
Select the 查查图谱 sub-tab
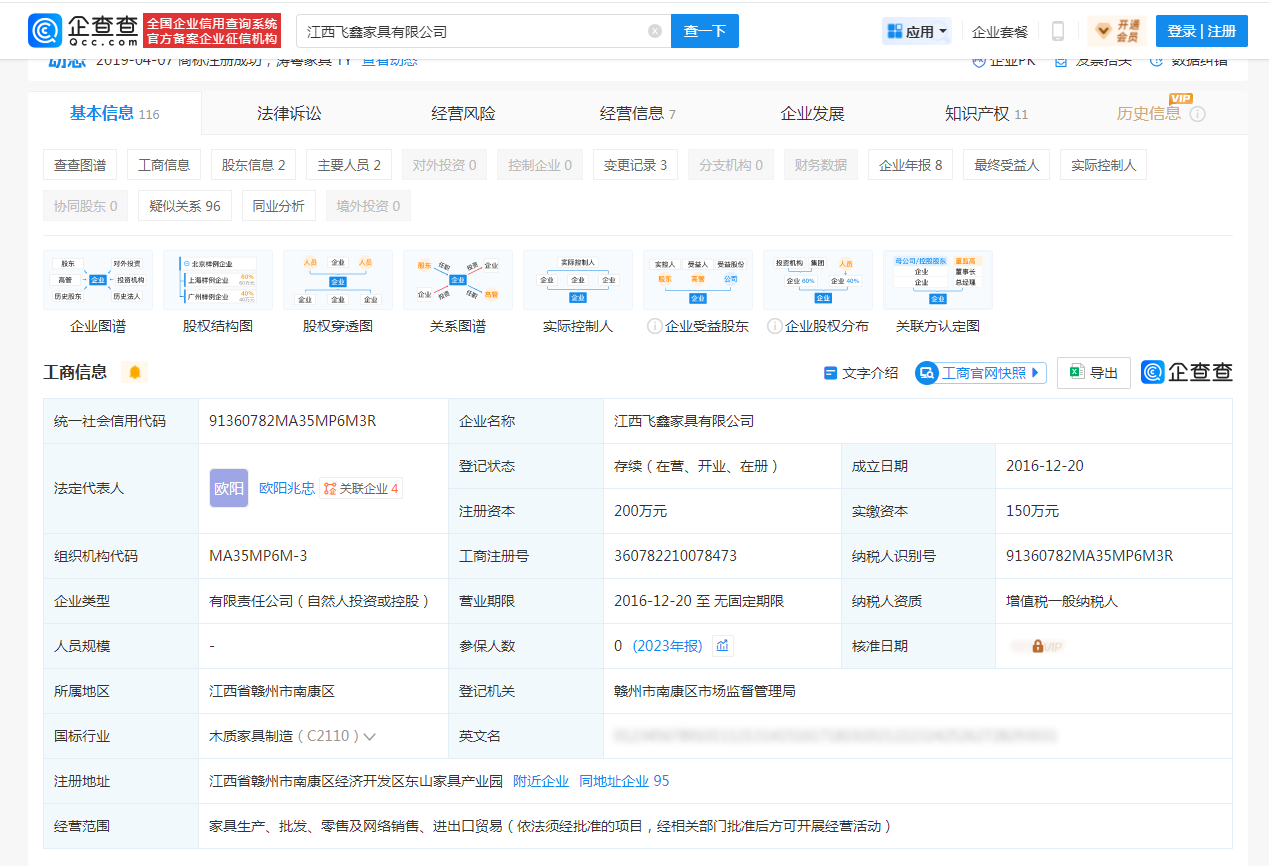pos(80,165)
